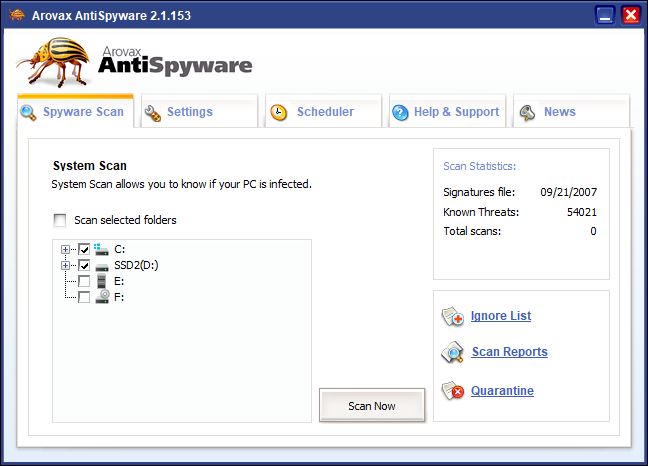Click the Scan Reports magnifier icon
The image size is (648, 466).
453,352
